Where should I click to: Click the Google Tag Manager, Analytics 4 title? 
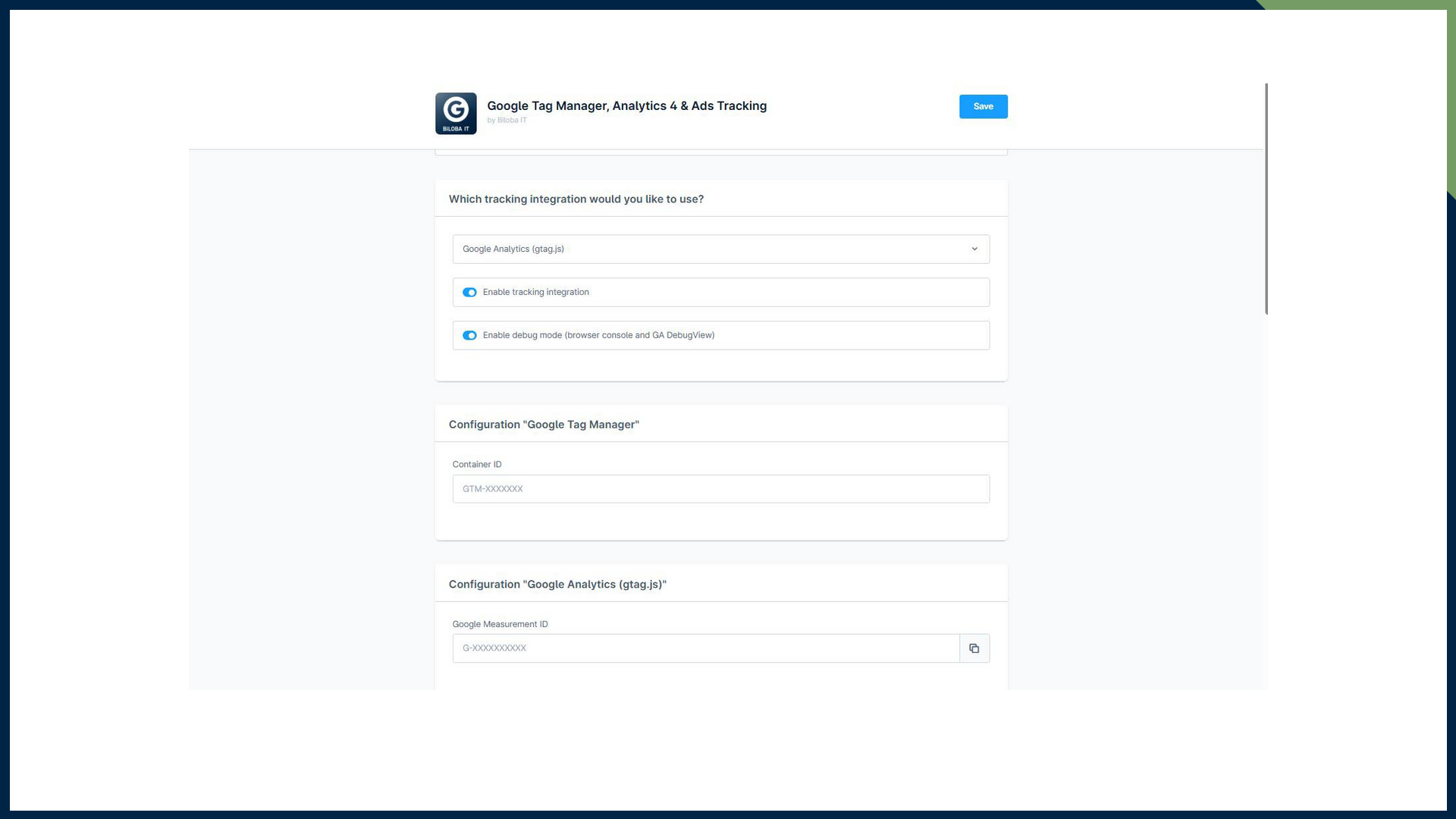point(626,106)
